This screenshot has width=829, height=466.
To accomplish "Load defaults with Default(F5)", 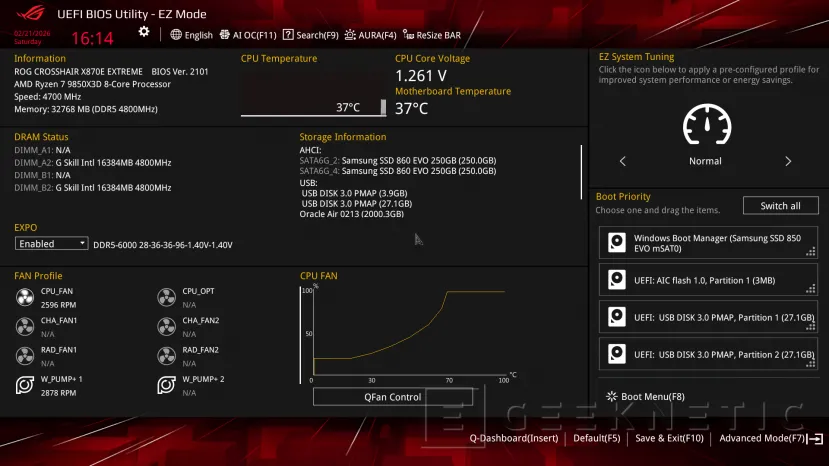I will 596,438.
